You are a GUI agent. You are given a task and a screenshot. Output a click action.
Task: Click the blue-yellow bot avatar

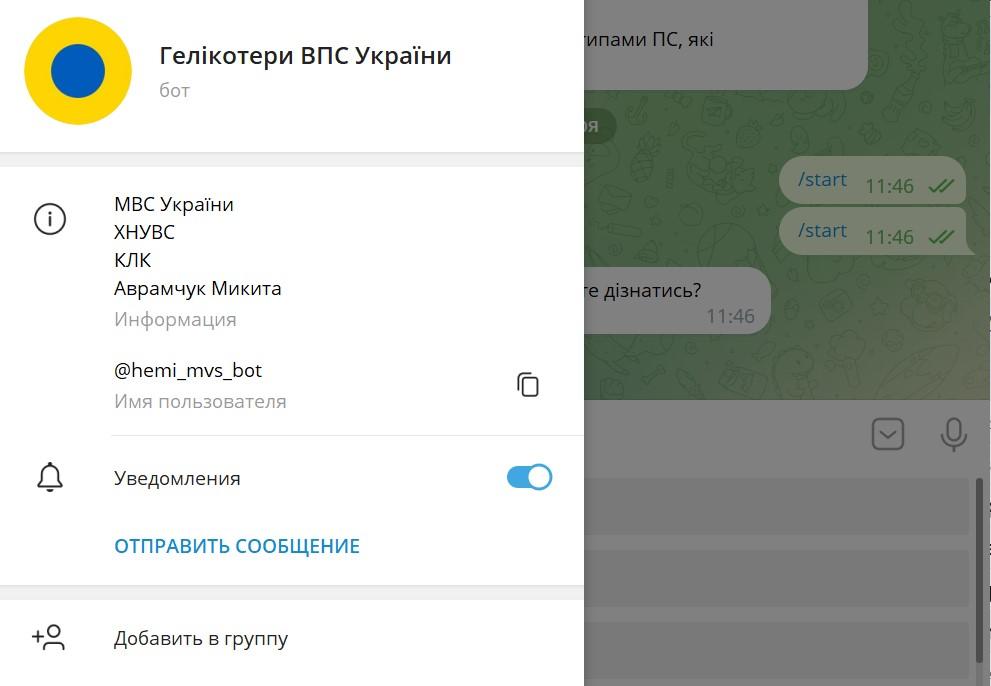[78, 71]
